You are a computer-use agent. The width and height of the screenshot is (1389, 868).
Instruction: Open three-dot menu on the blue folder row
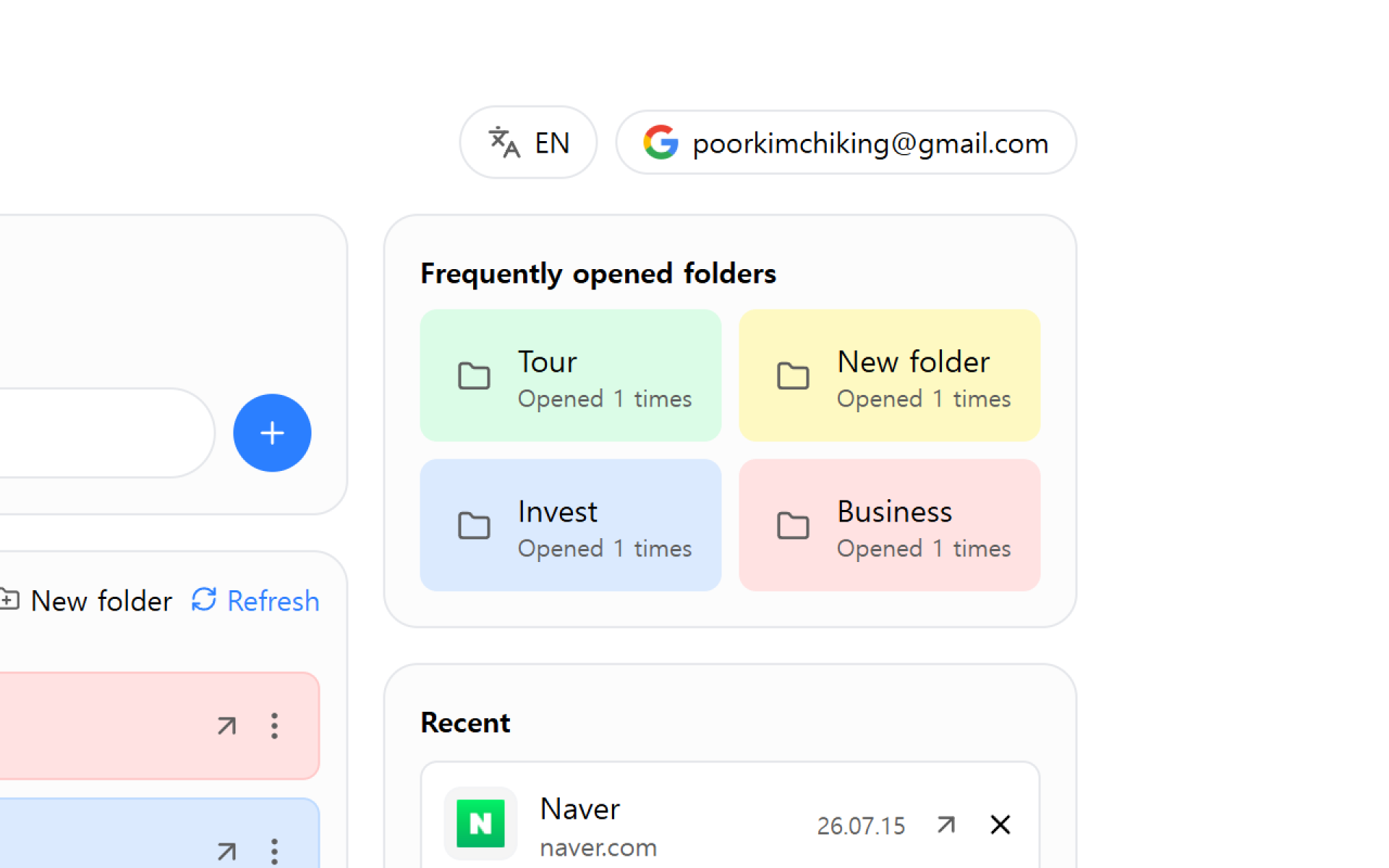pyautogui.click(x=274, y=851)
